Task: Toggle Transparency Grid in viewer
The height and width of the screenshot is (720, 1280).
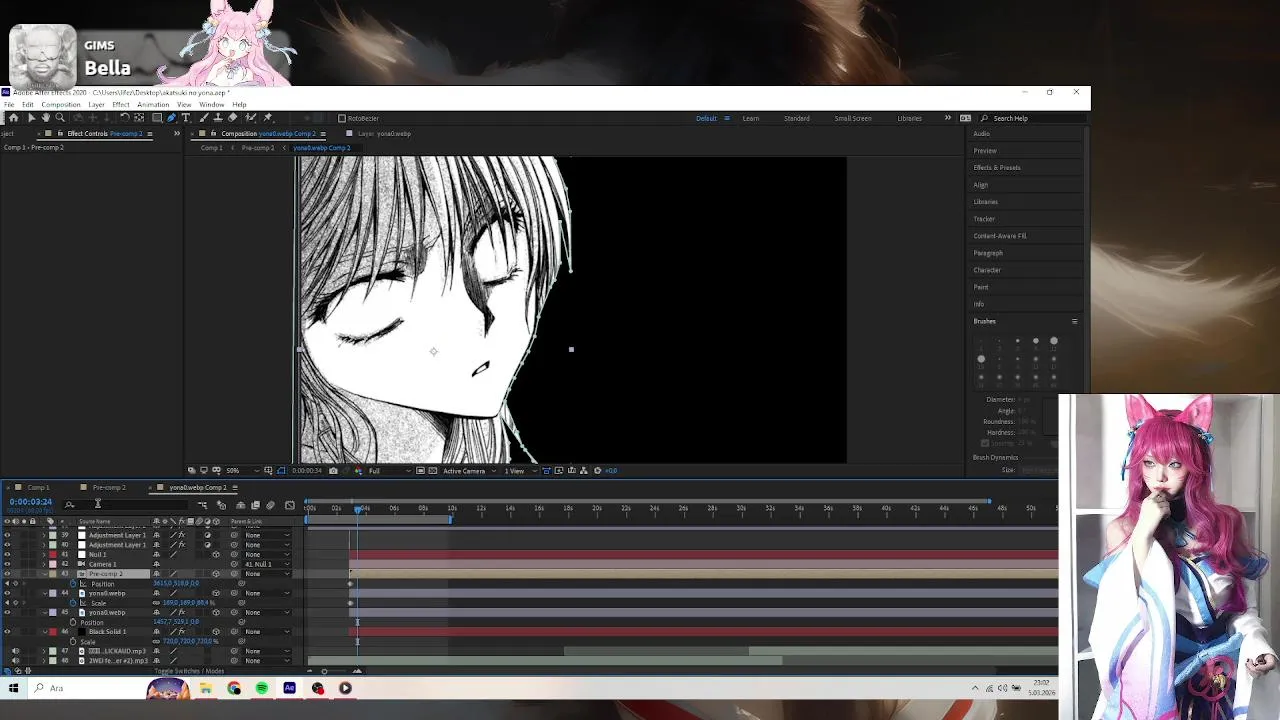Action: (433, 470)
